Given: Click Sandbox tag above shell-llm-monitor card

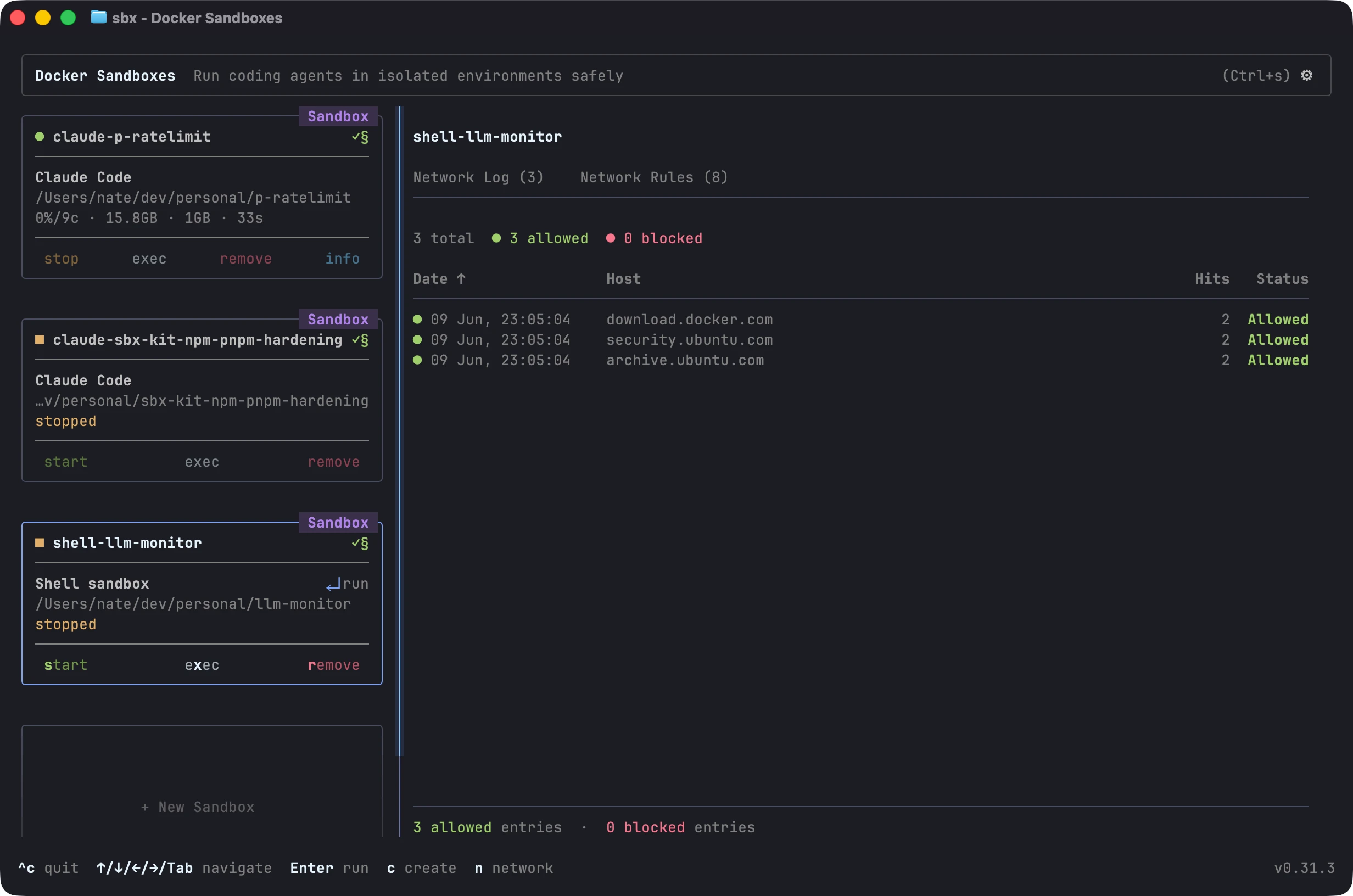Looking at the screenshot, I should tap(338, 522).
